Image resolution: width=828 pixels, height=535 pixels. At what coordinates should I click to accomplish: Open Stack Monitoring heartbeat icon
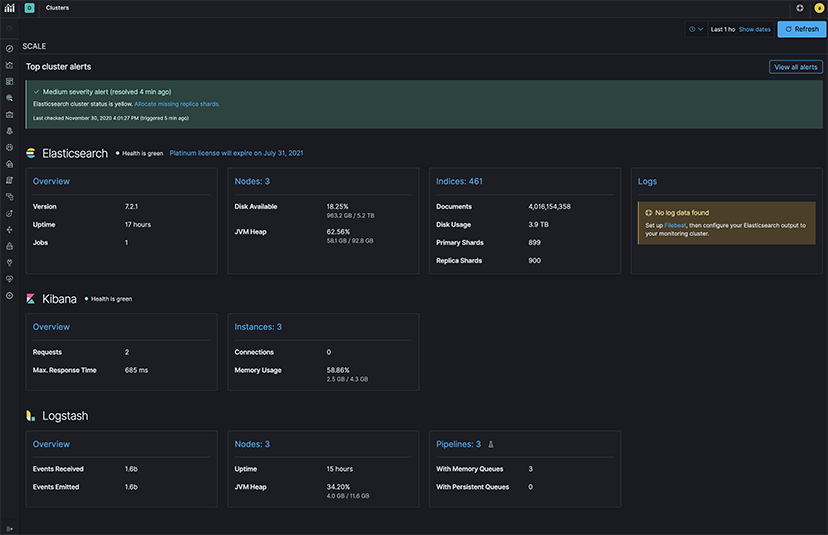click(10, 279)
